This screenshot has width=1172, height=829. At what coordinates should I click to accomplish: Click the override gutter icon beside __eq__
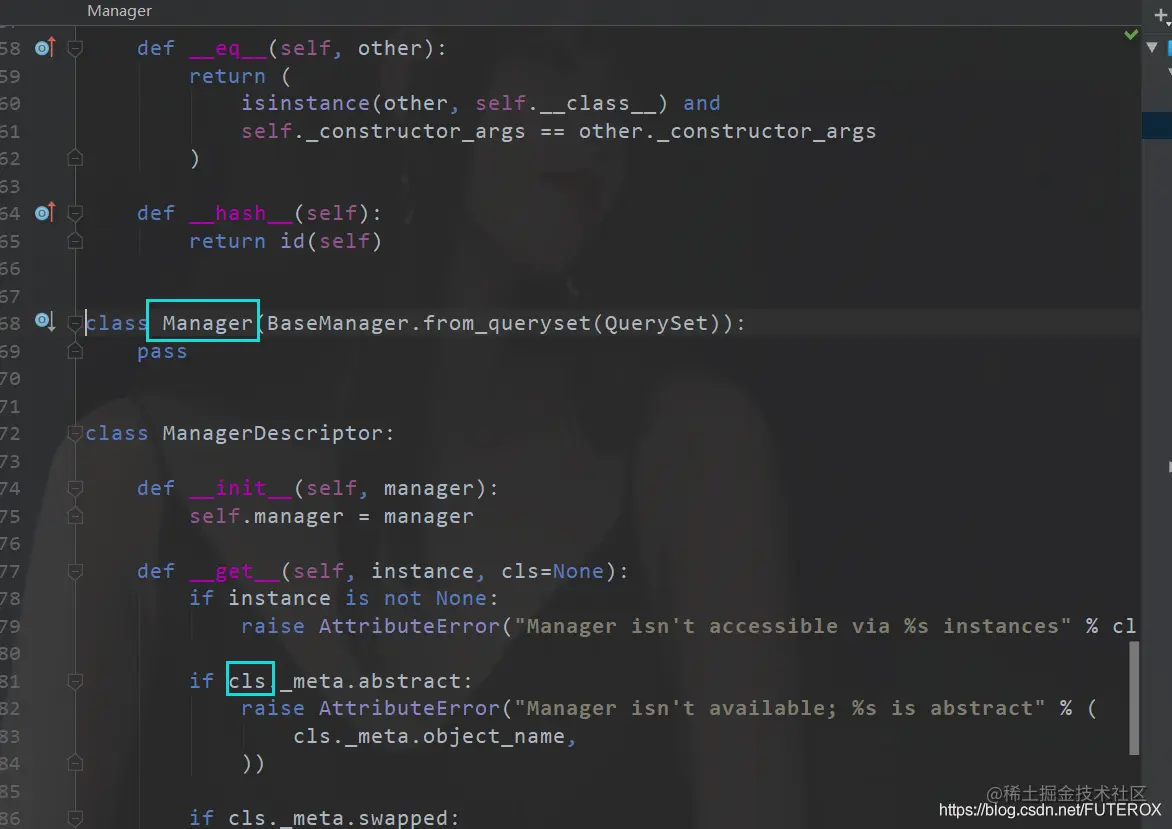coord(45,48)
